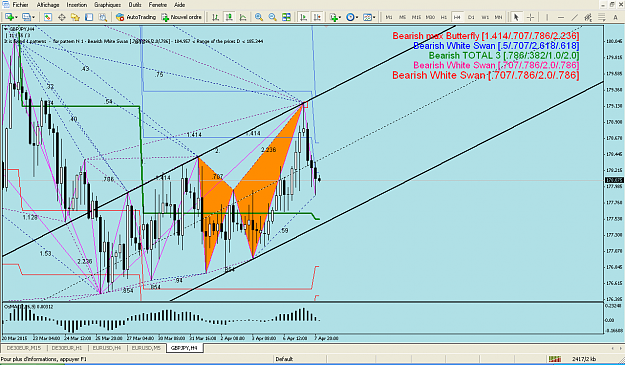Select the cursor arrow tool

(516, 17)
